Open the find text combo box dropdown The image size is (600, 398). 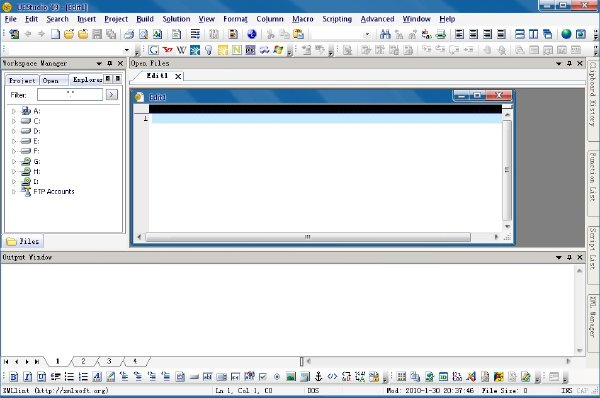(367, 34)
